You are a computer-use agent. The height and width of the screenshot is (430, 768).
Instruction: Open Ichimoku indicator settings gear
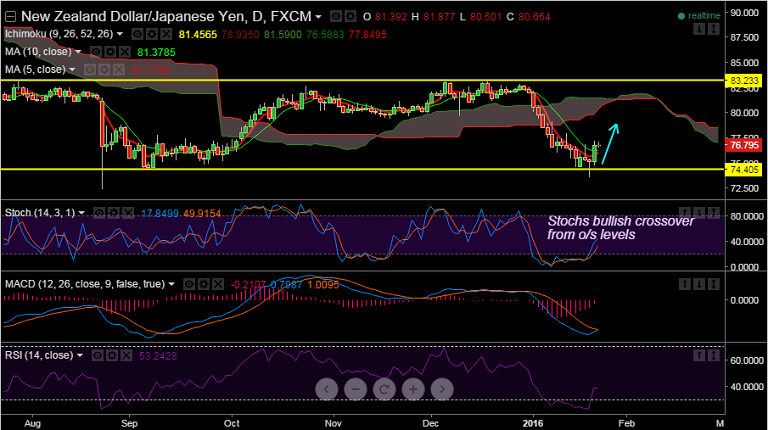pos(152,34)
